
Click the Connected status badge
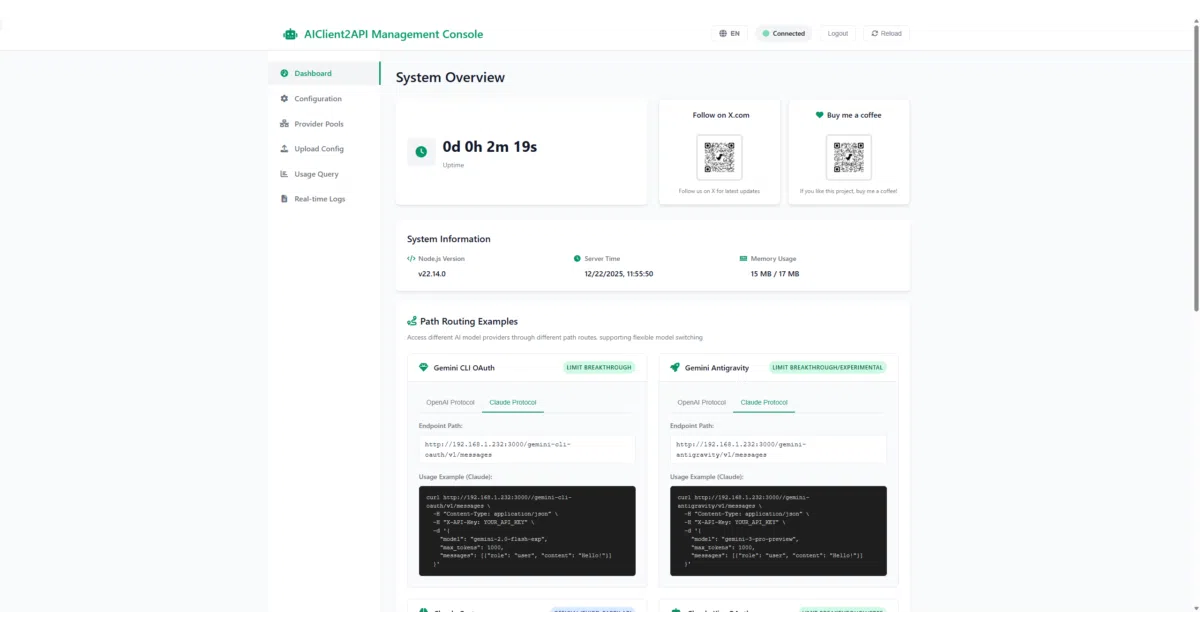click(x=783, y=34)
